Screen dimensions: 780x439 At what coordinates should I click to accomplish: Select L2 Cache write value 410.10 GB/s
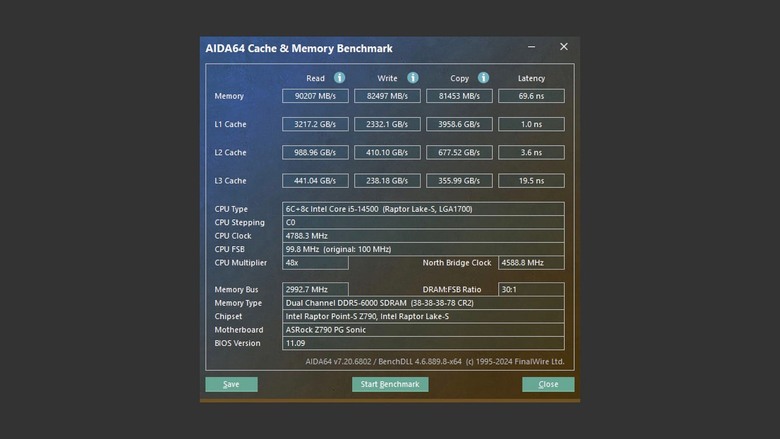pyautogui.click(x=387, y=153)
